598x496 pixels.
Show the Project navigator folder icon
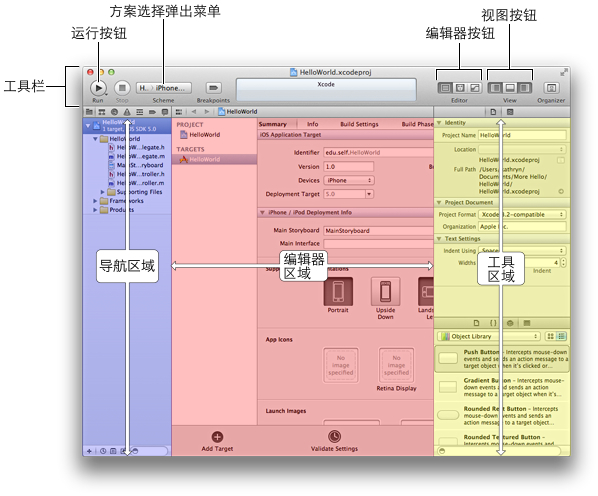click(89, 112)
